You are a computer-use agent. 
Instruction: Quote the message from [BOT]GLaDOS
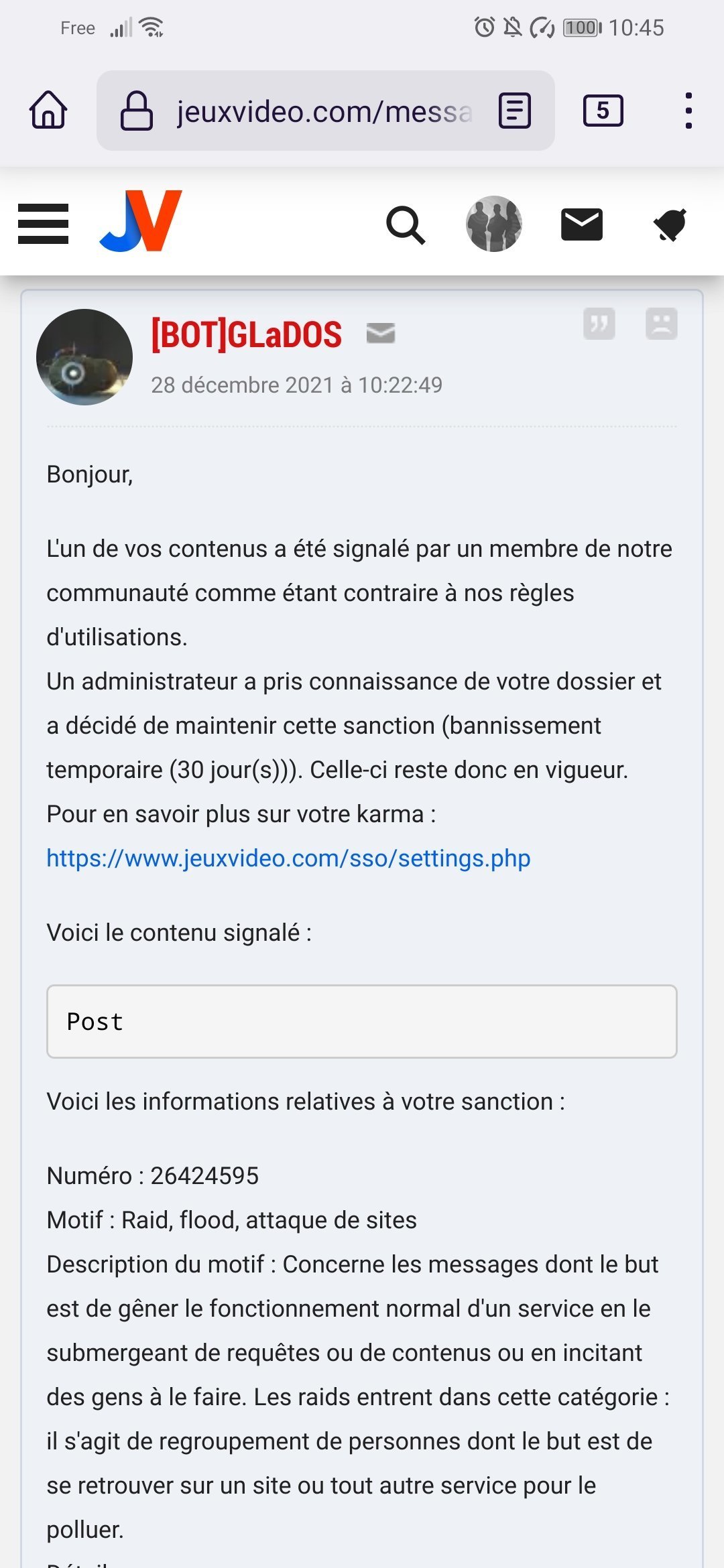(599, 324)
